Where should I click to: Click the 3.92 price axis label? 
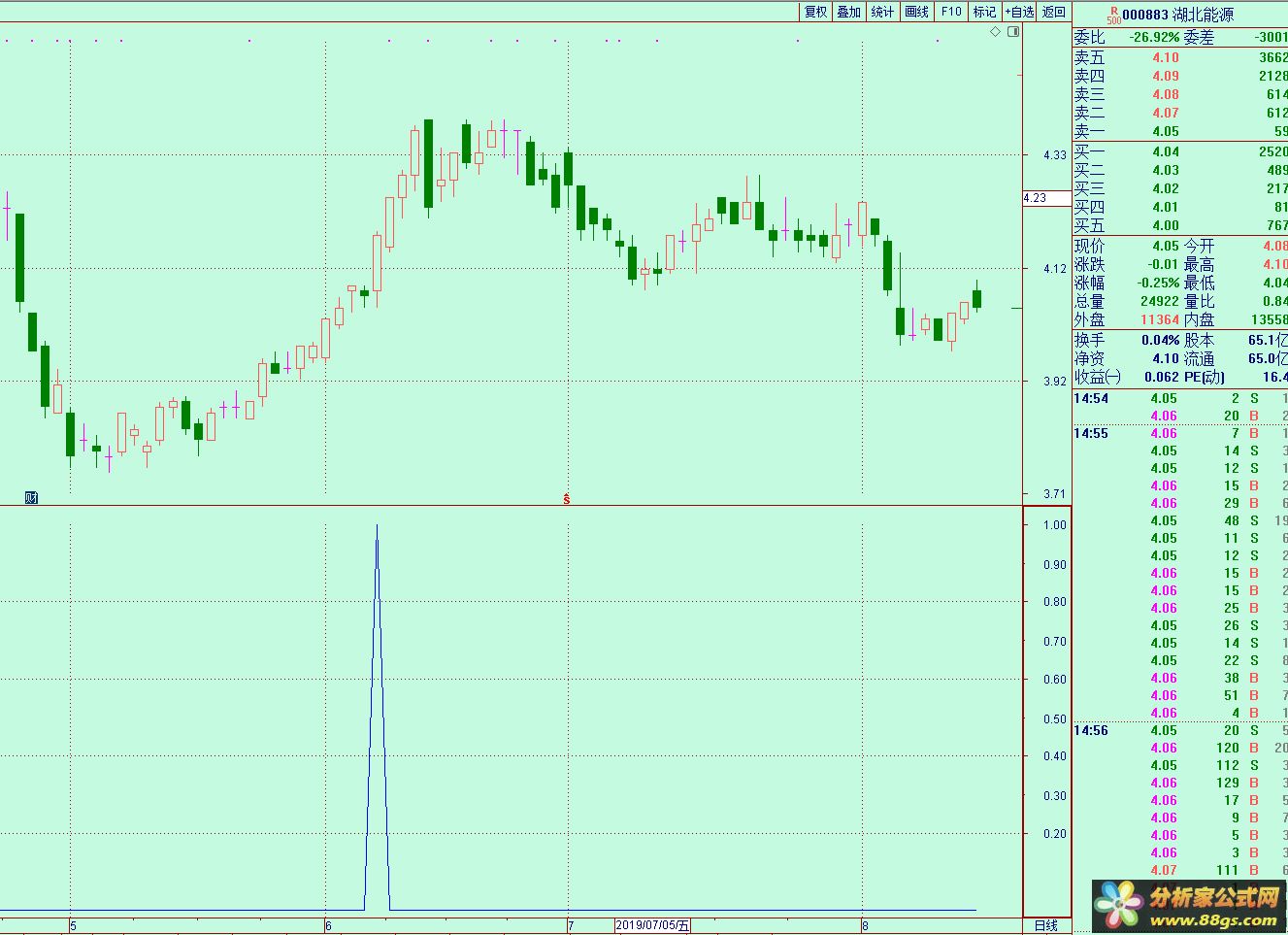pos(1054,382)
